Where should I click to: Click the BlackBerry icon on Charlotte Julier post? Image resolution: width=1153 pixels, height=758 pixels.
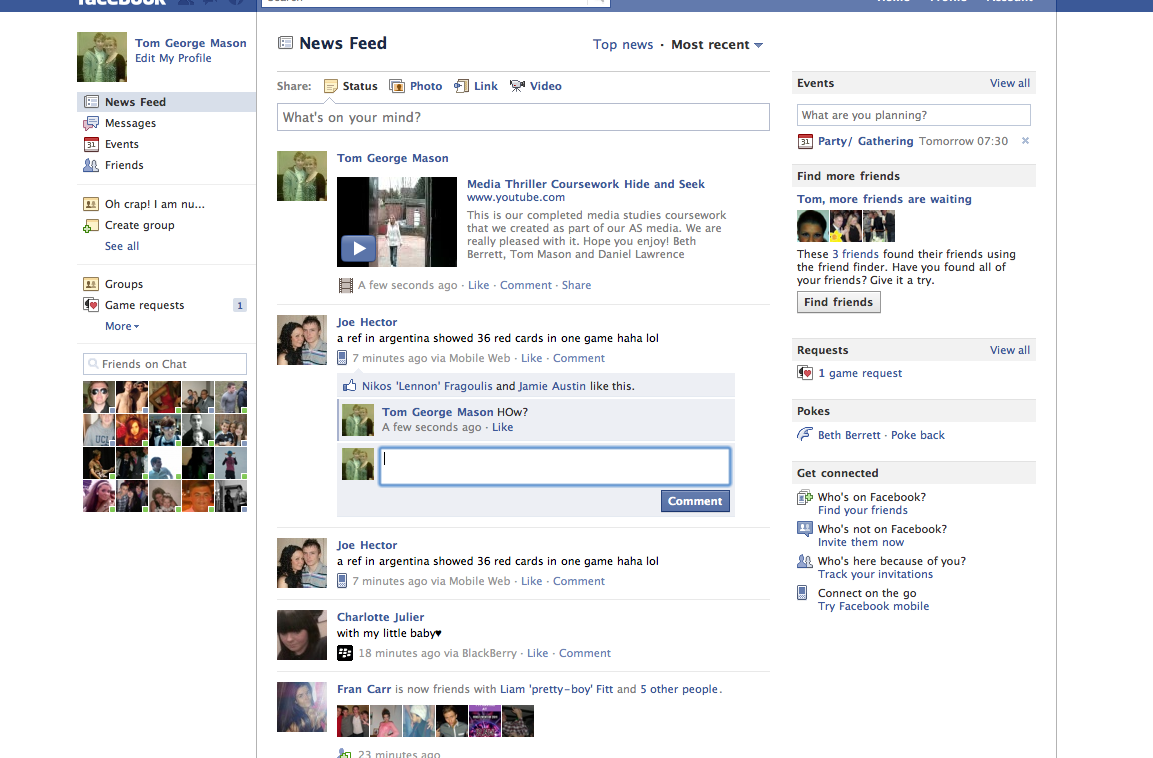coord(345,653)
